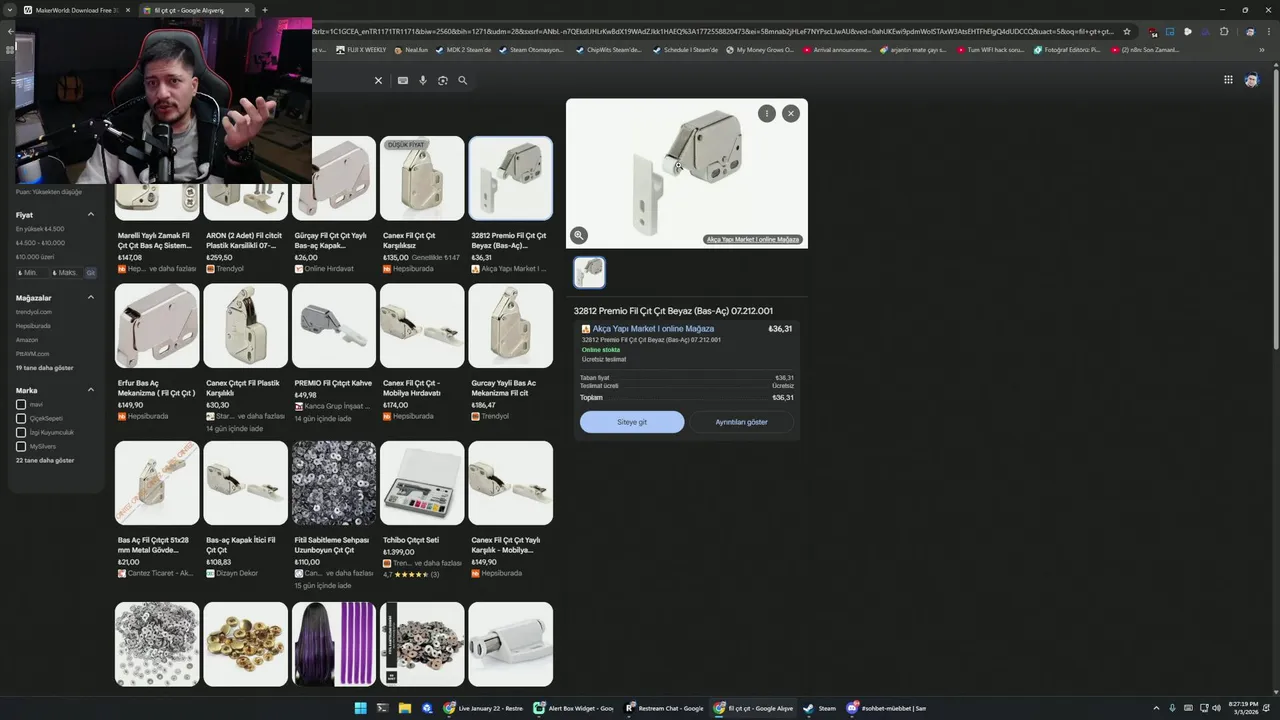Check the 'İzgi Kuyumculuk' brand checkbox
The height and width of the screenshot is (720, 1280).
click(x=21, y=432)
